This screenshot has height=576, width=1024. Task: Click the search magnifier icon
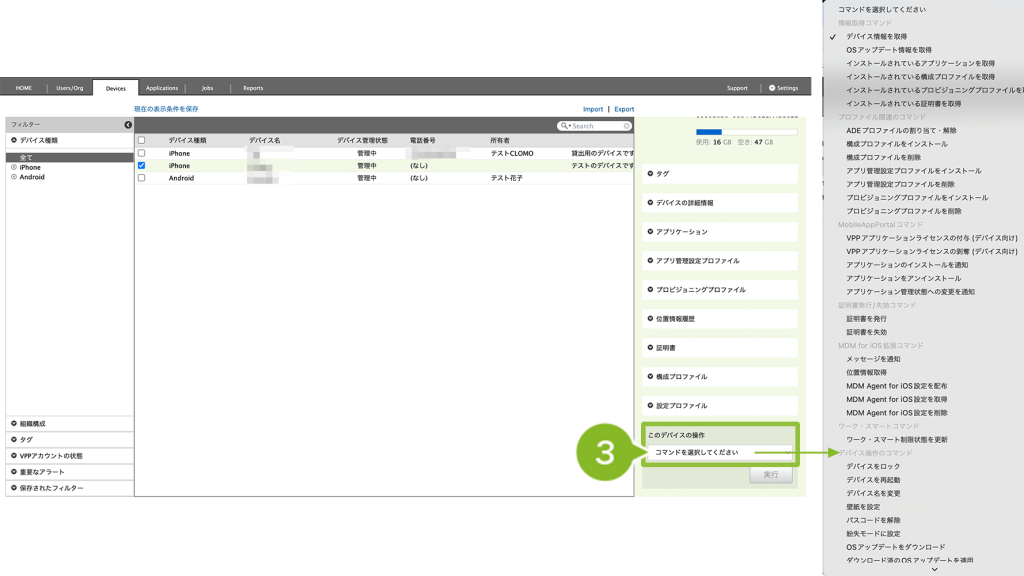565,126
